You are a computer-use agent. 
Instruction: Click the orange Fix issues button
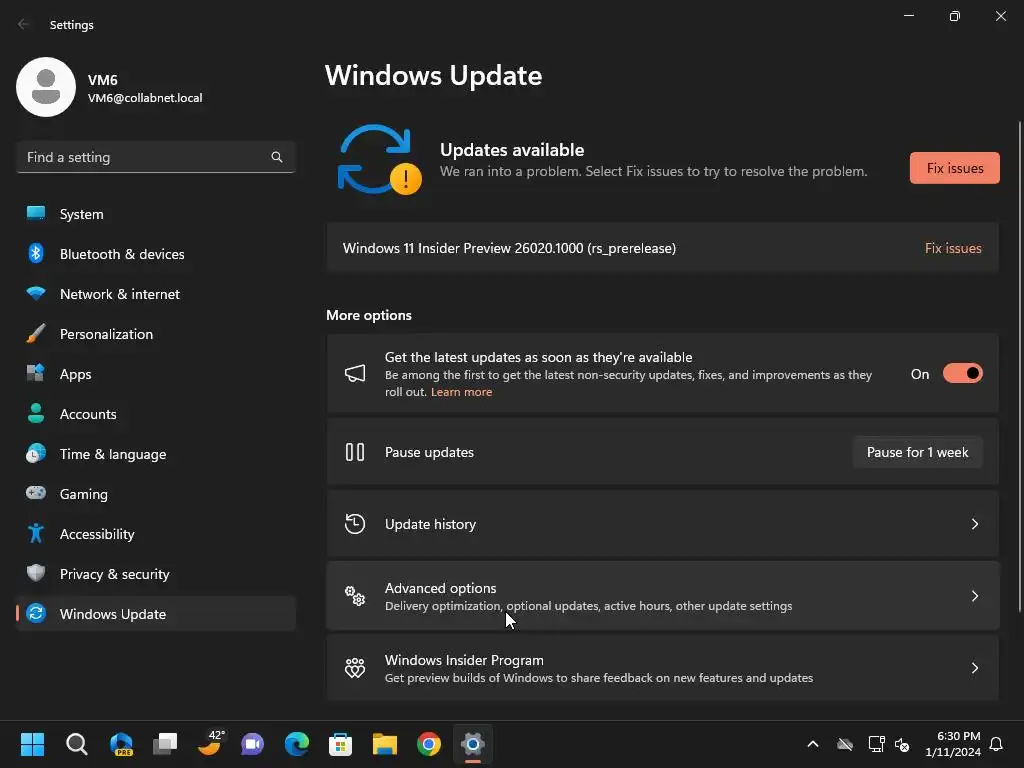pyautogui.click(x=954, y=168)
